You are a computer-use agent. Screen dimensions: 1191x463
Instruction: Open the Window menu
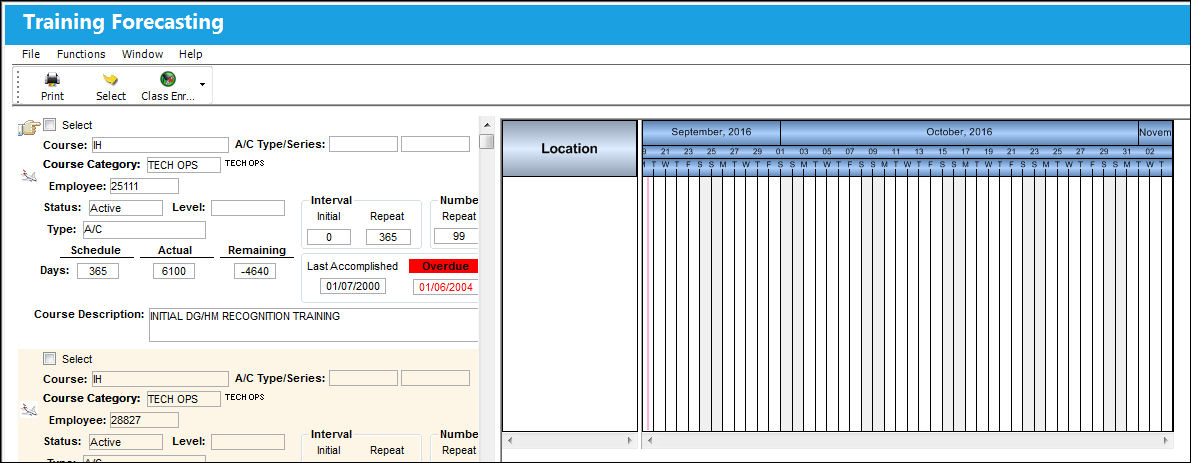[x=143, y=54]
